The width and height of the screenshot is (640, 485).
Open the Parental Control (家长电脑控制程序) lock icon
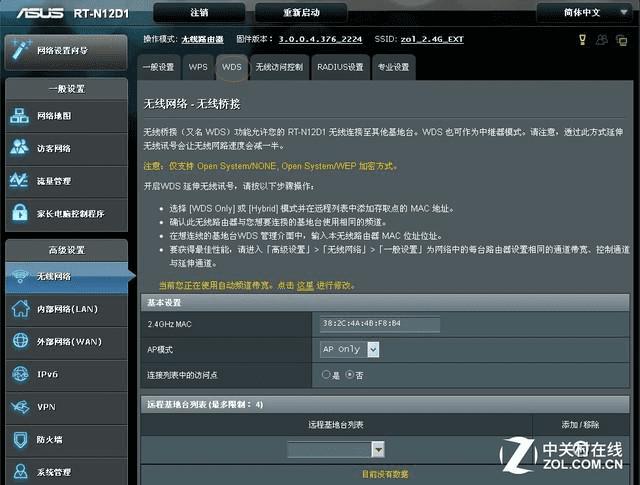(x=20, y=212)
